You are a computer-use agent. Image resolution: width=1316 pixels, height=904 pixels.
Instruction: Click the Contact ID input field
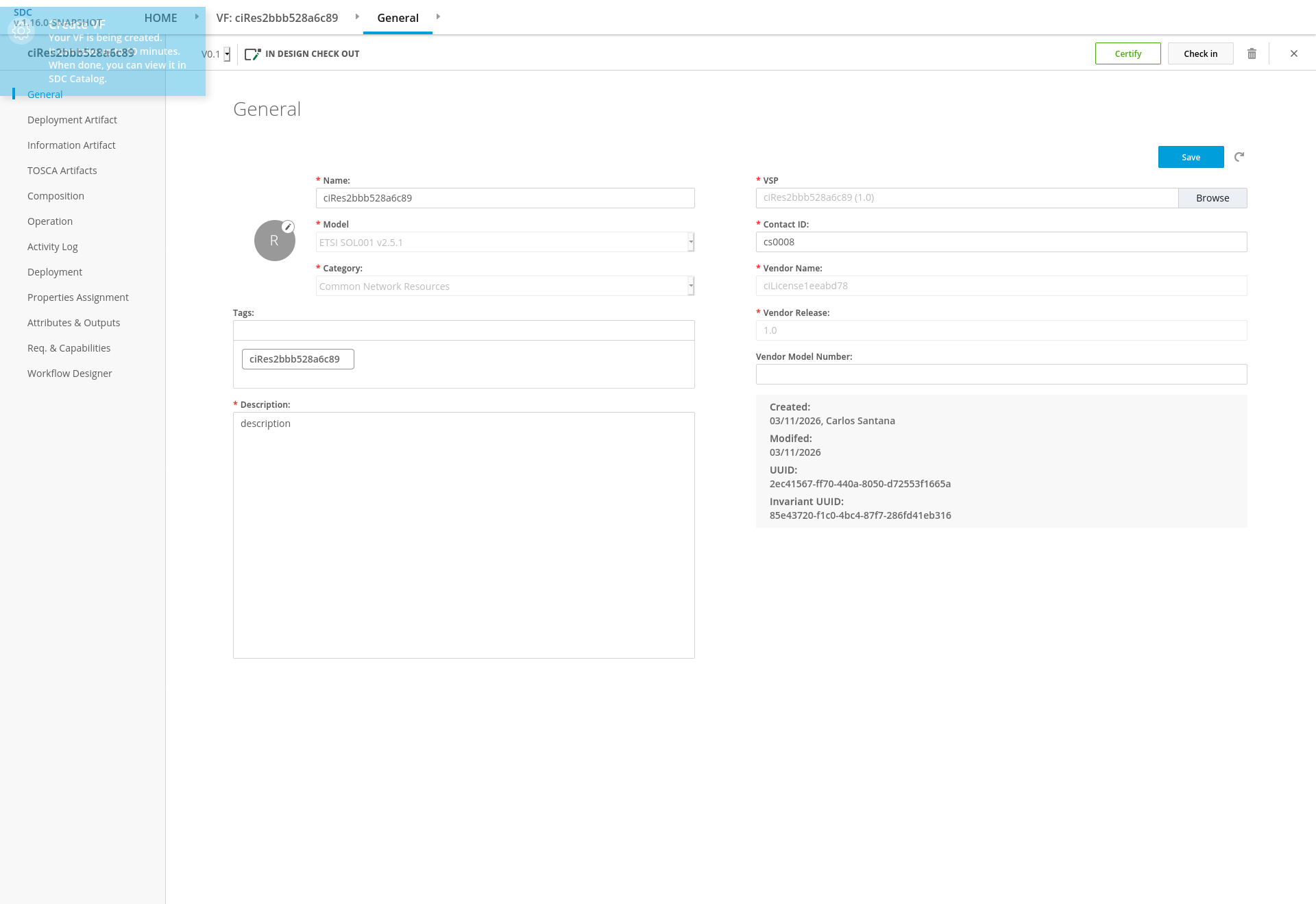click(1001, 242)
